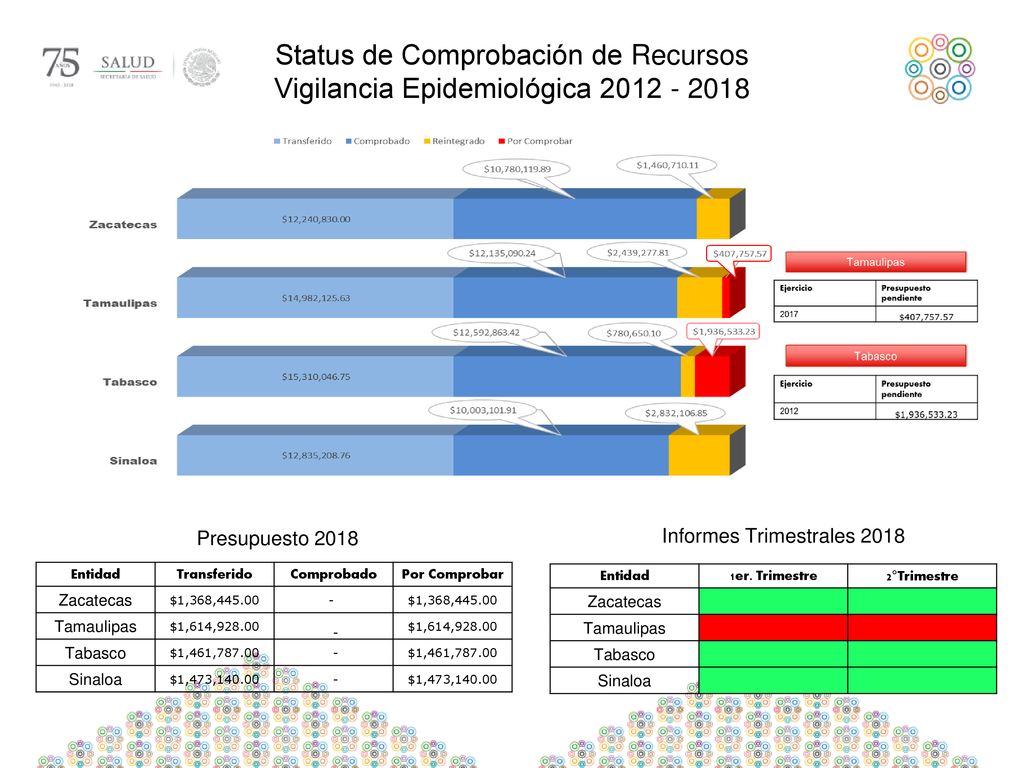Click Por Comprobar $1,461,787.00 for Tabasco
The height and width of the screenshot is (768, 1024).
tap(453, 652)
